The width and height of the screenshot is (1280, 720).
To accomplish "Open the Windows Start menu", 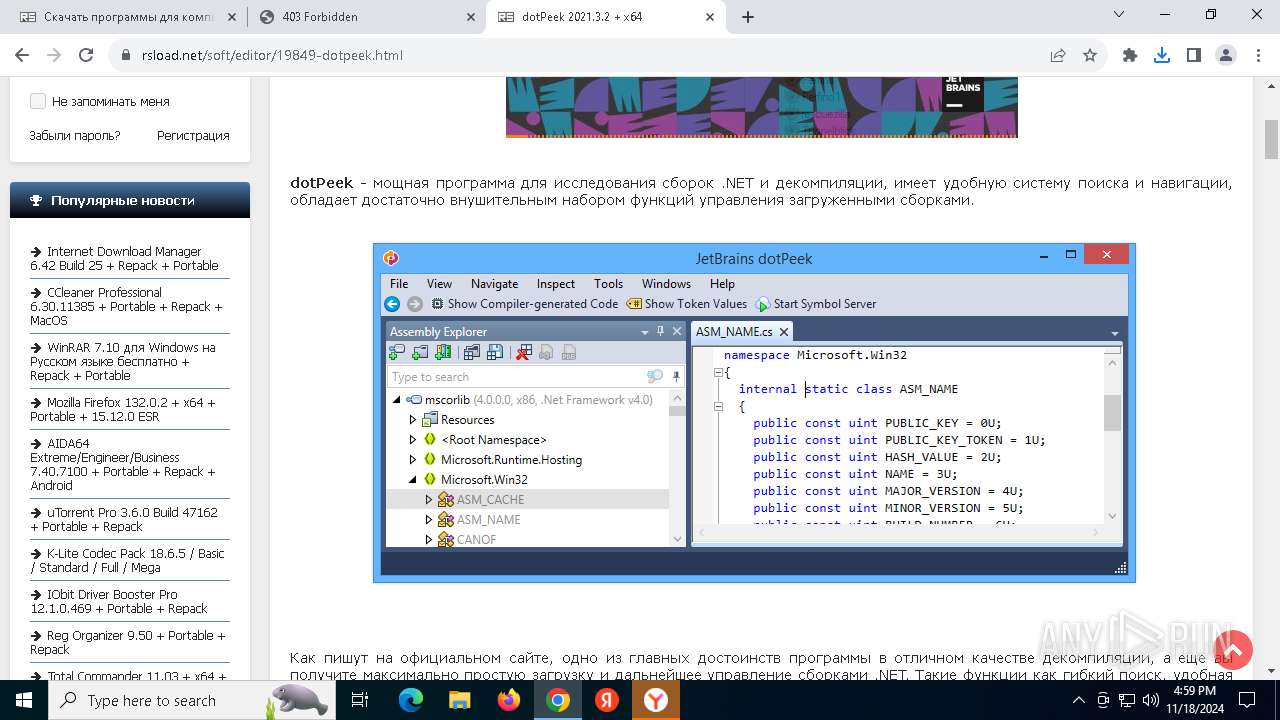I will (24, 700).
